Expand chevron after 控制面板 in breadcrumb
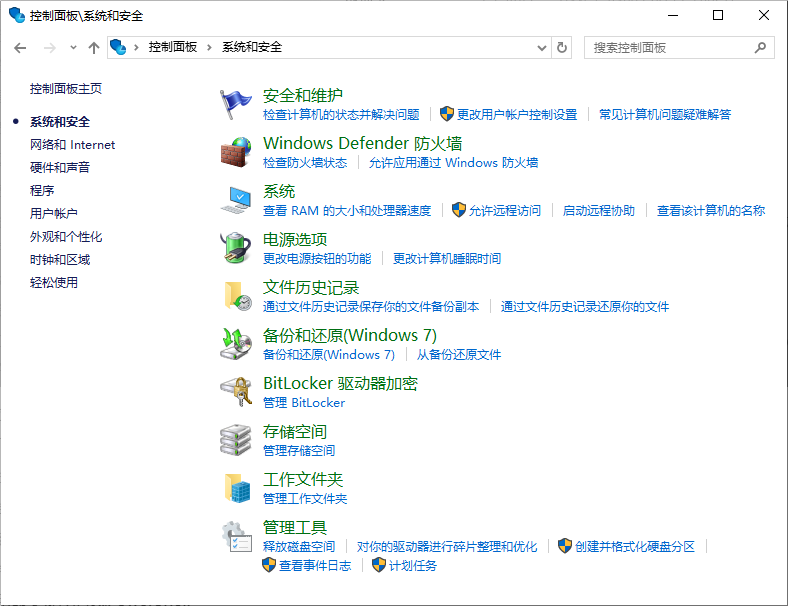Screen dimensions: 788x606 (x=210, y=48)
